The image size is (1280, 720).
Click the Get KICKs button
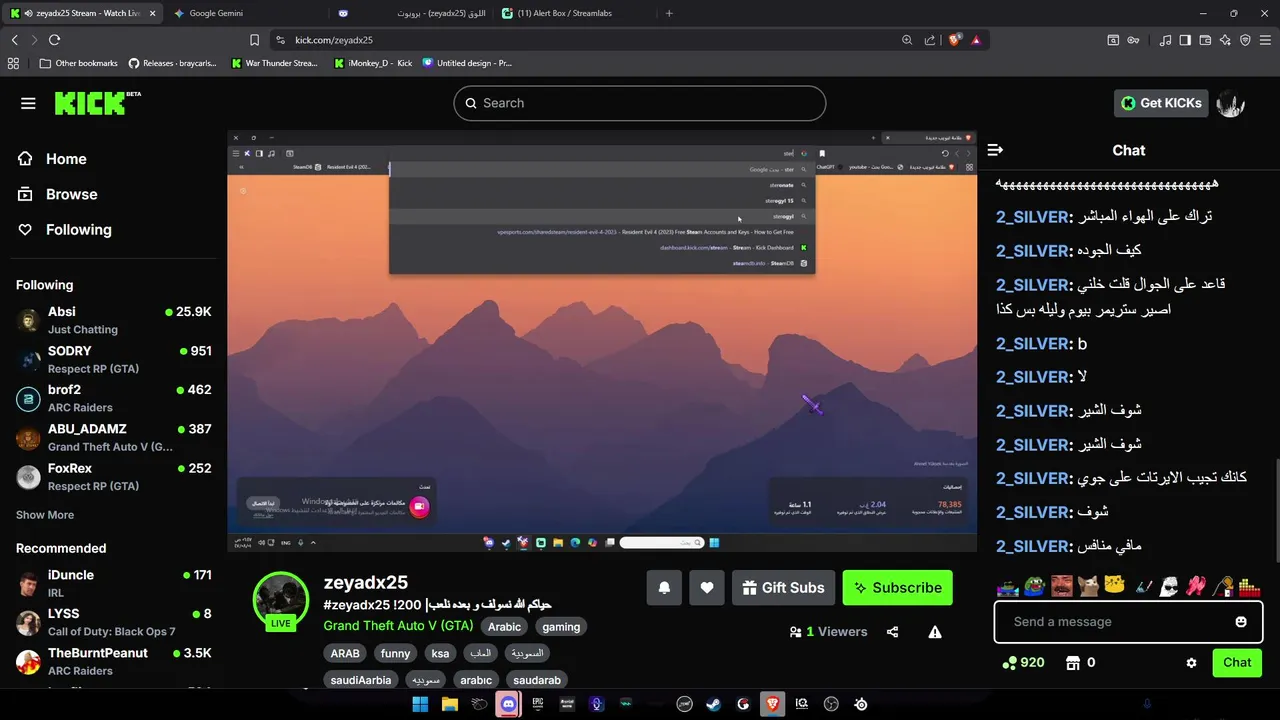point(1161,103)
